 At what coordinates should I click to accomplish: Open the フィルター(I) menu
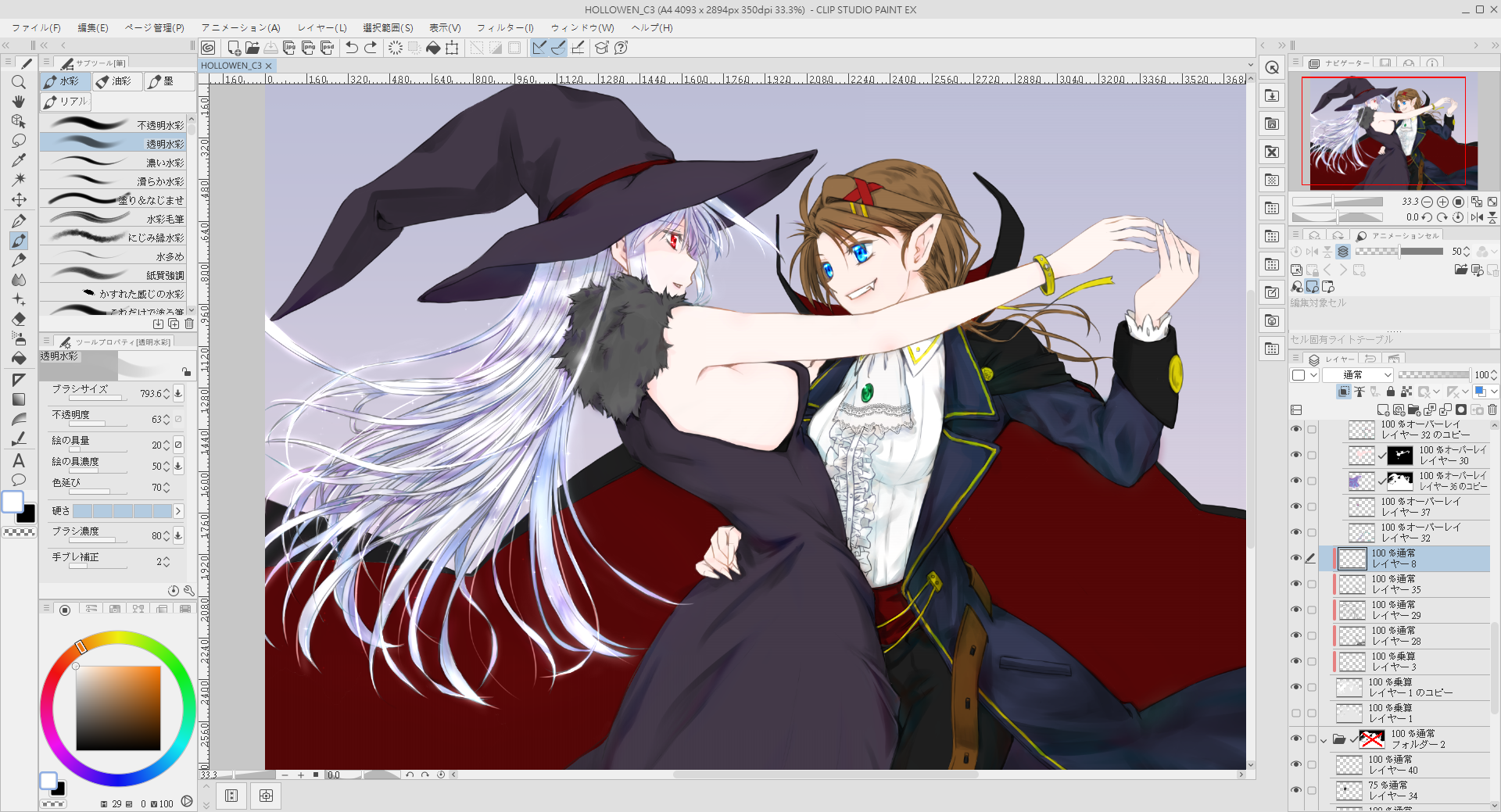[x=505, y=27]
